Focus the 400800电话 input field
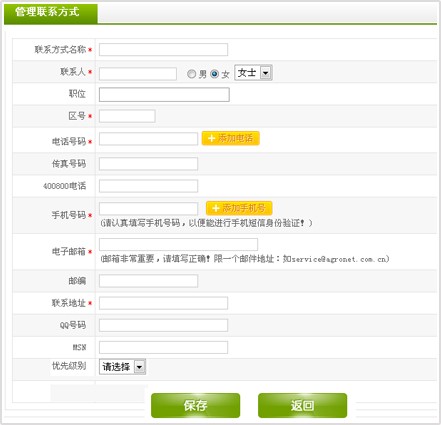 pyautogui.click(x=148, y=186)
